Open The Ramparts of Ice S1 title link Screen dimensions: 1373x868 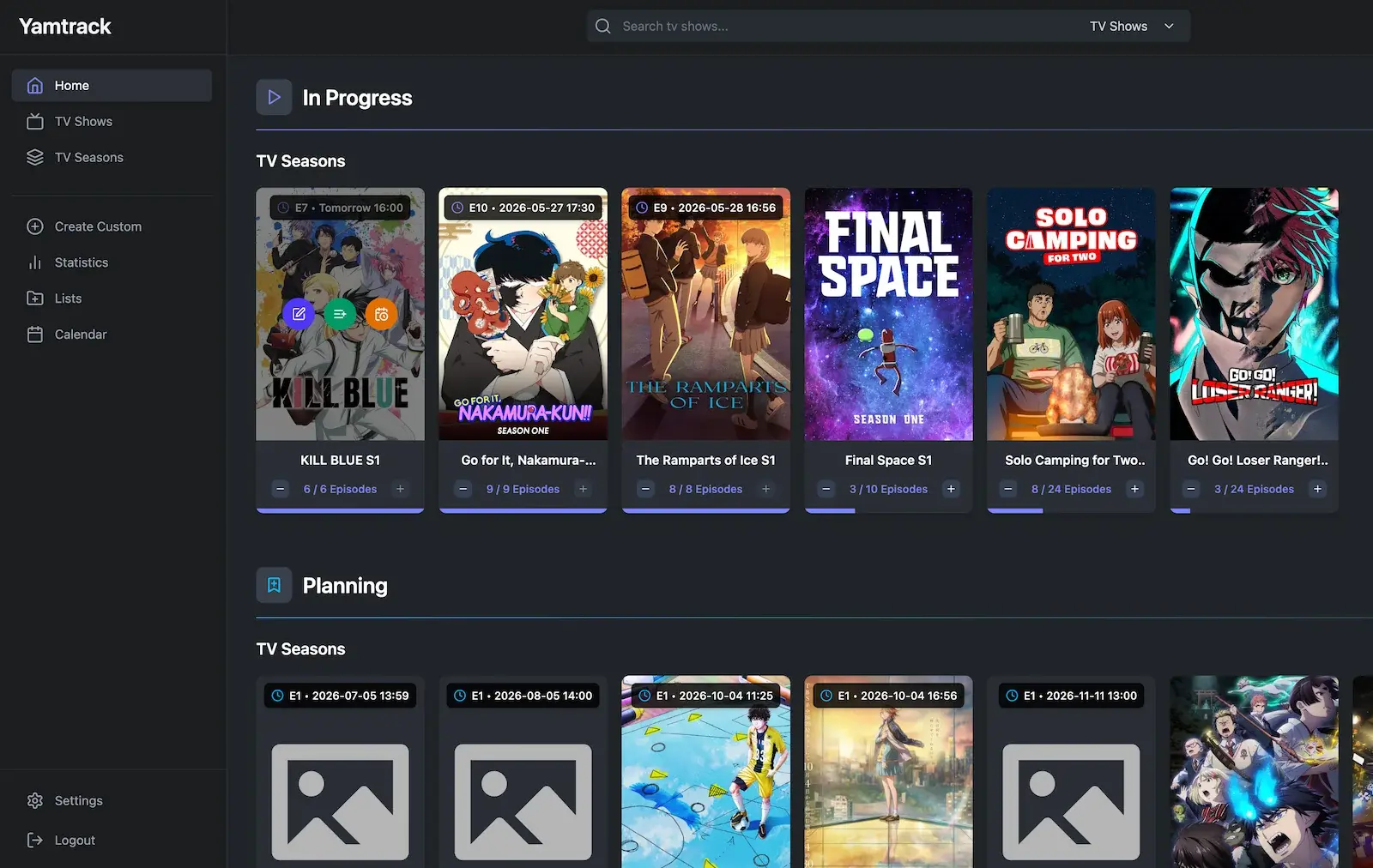[705, 461]
